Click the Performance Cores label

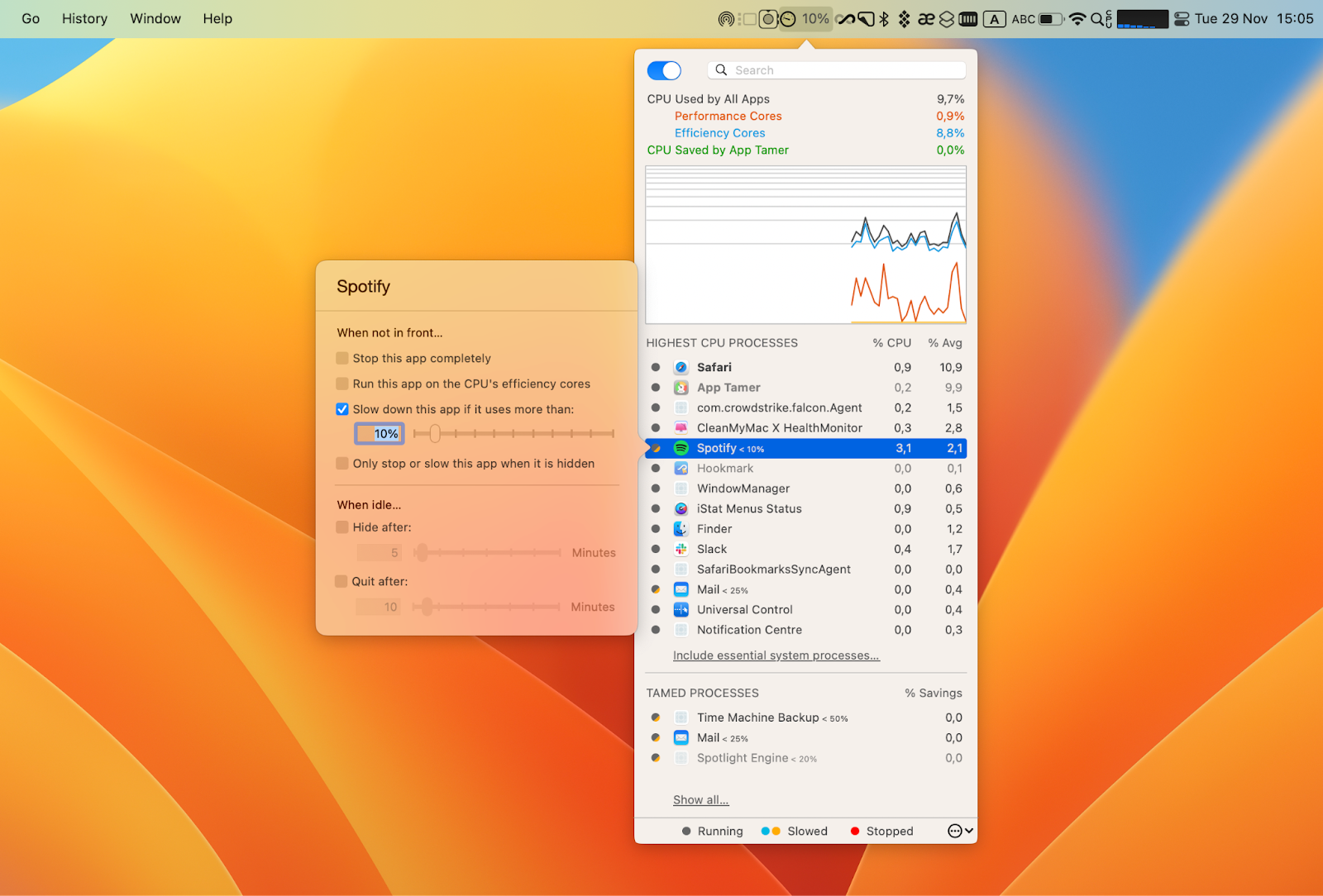pyautogui.click(x=728, y=117)
